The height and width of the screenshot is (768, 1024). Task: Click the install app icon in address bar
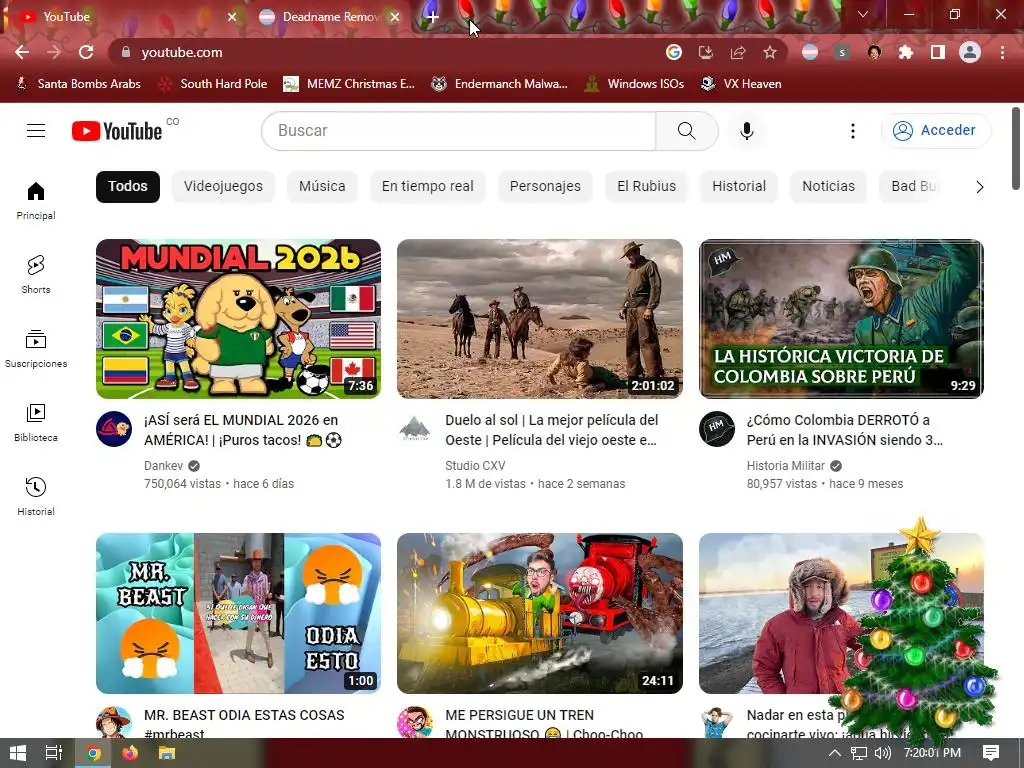pos(706,52)
